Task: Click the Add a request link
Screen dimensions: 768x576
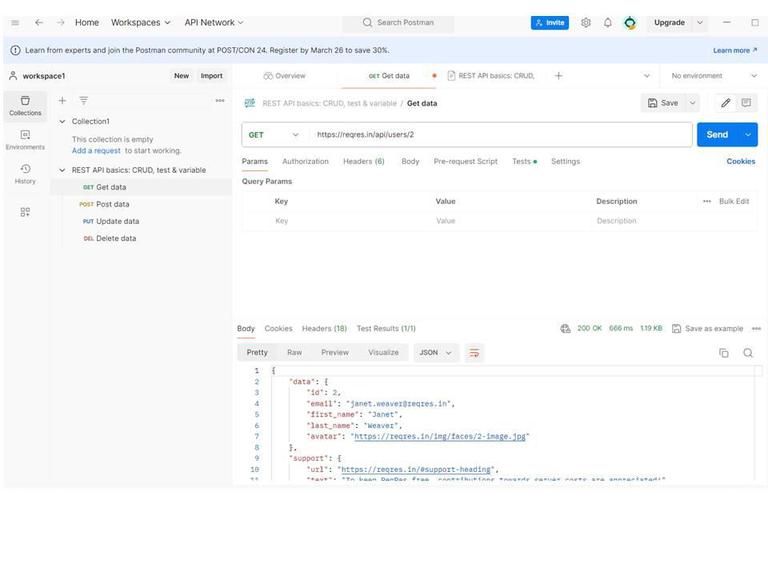Action: pos(96,150)
